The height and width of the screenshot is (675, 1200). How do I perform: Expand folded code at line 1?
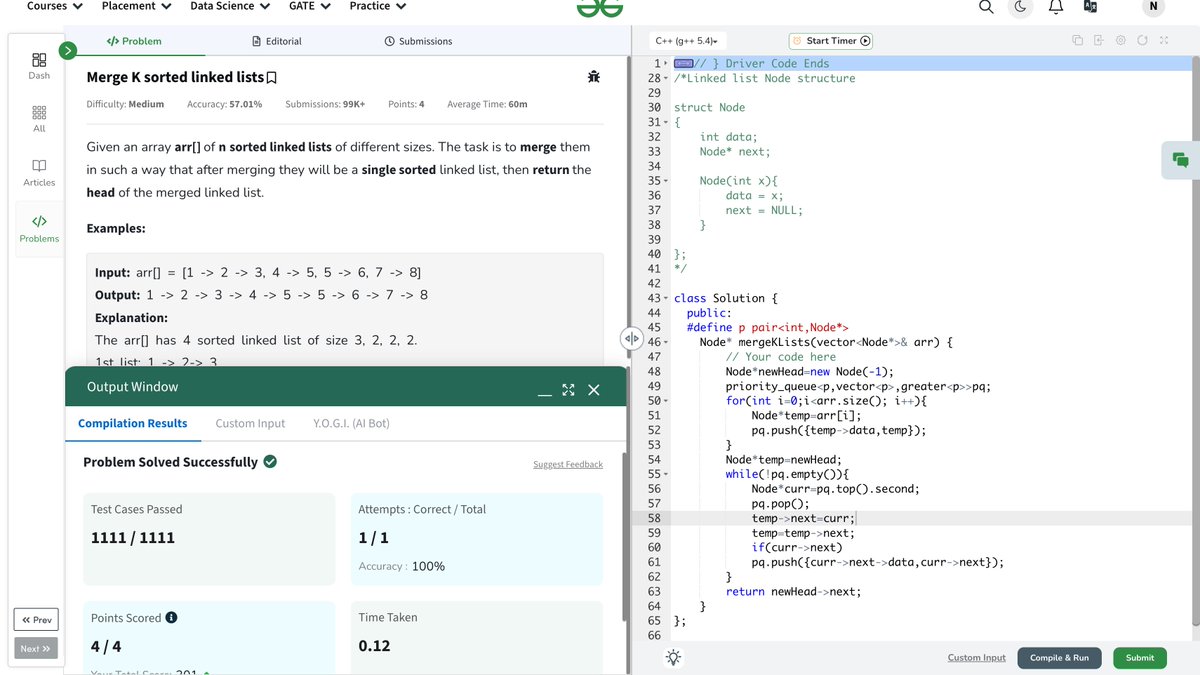click(668, 64)
